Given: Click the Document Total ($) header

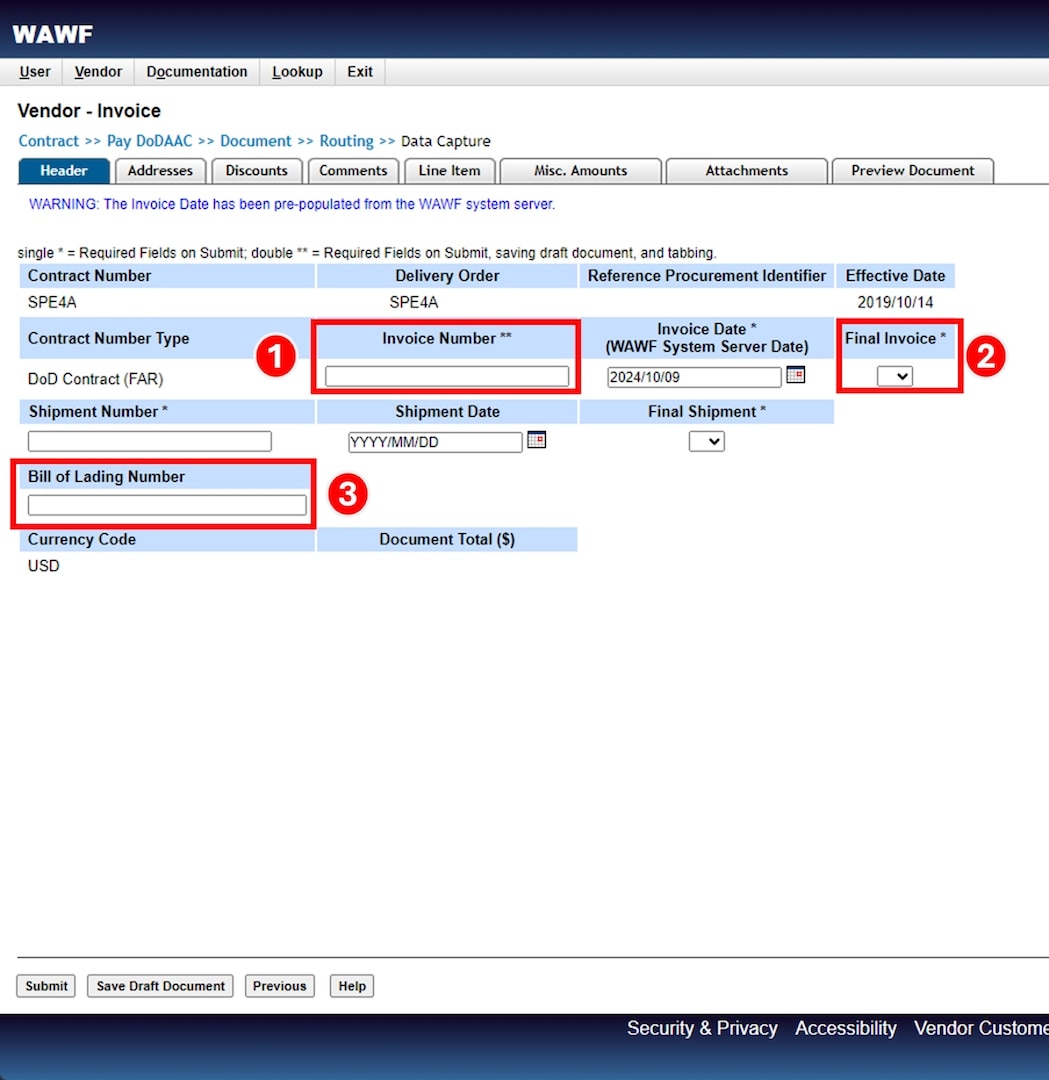Looking at the screenshot, I should click(x=447, y=539).
